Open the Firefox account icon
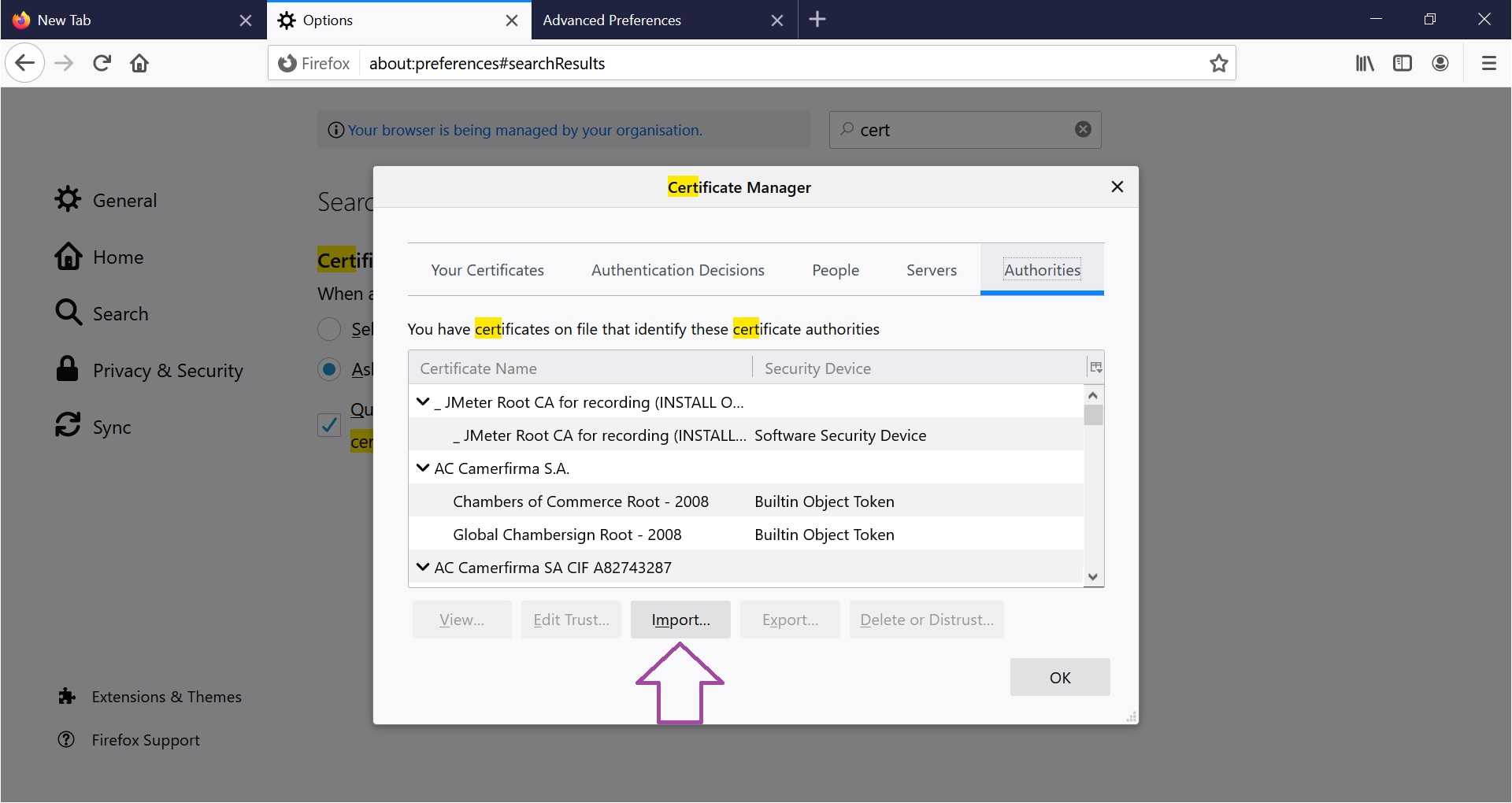Screen dimensions: 1512x803 coord(1440,63)
